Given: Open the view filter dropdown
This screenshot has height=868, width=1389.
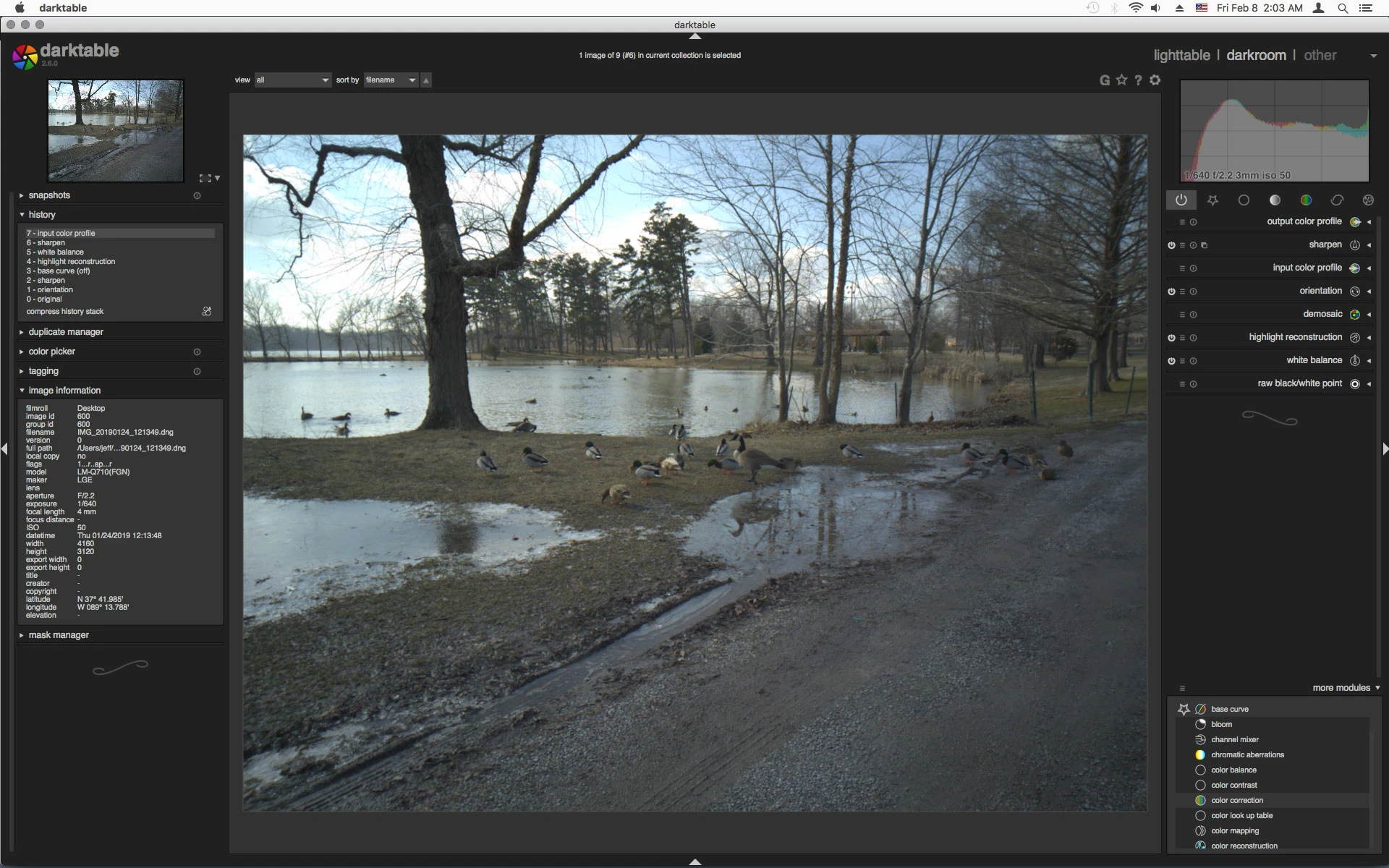Looking at the screenshot, I should 292,80.
